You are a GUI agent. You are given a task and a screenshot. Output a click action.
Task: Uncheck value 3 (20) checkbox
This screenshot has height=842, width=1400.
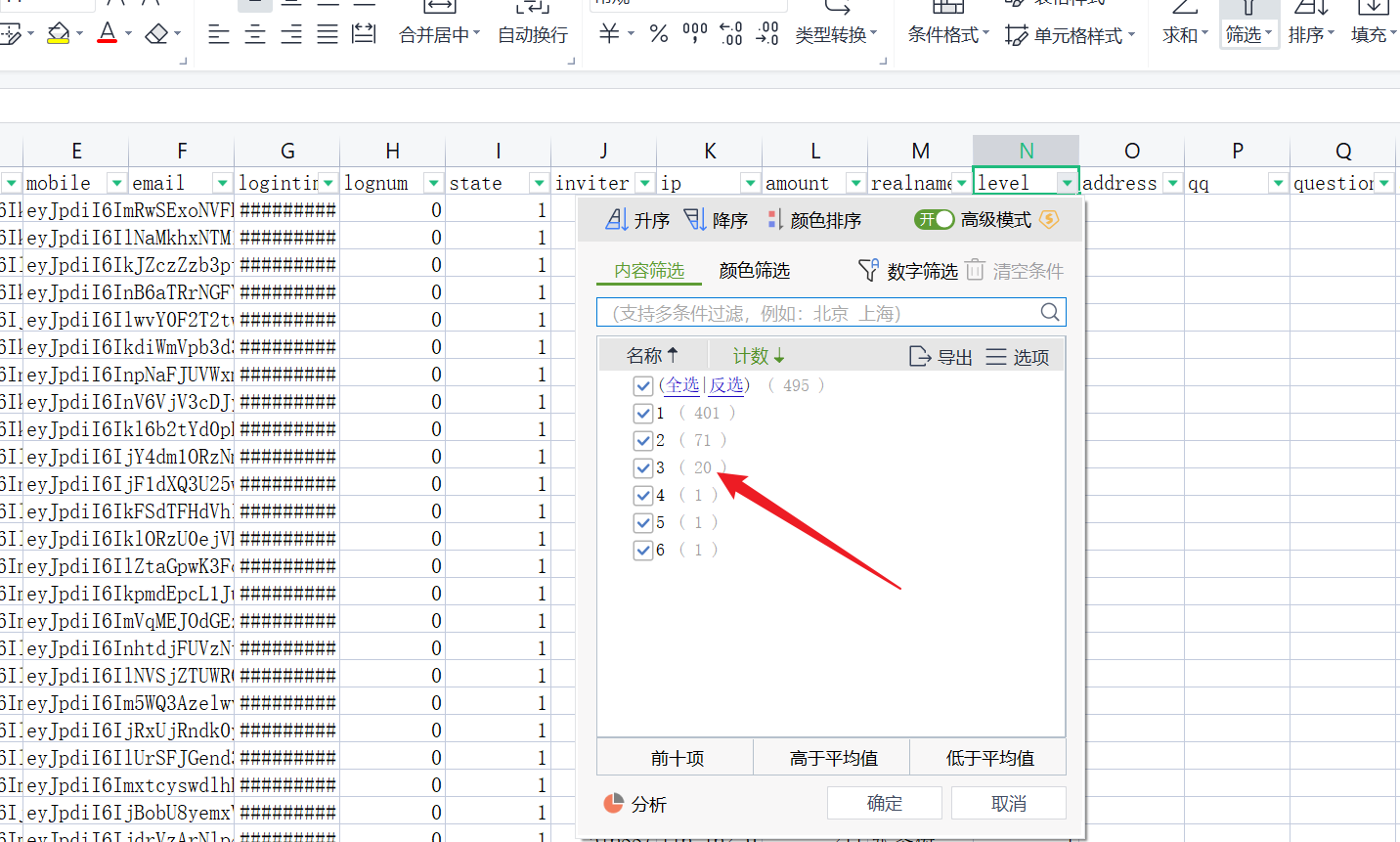[x=642, y=467]
